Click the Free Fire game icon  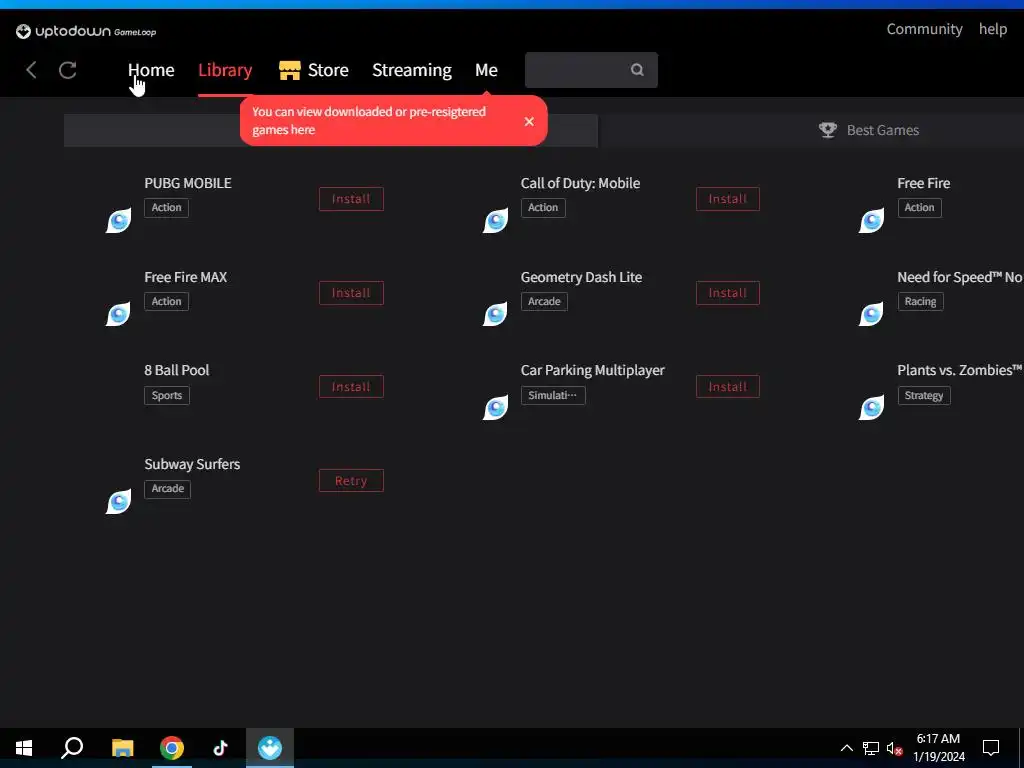871,221
